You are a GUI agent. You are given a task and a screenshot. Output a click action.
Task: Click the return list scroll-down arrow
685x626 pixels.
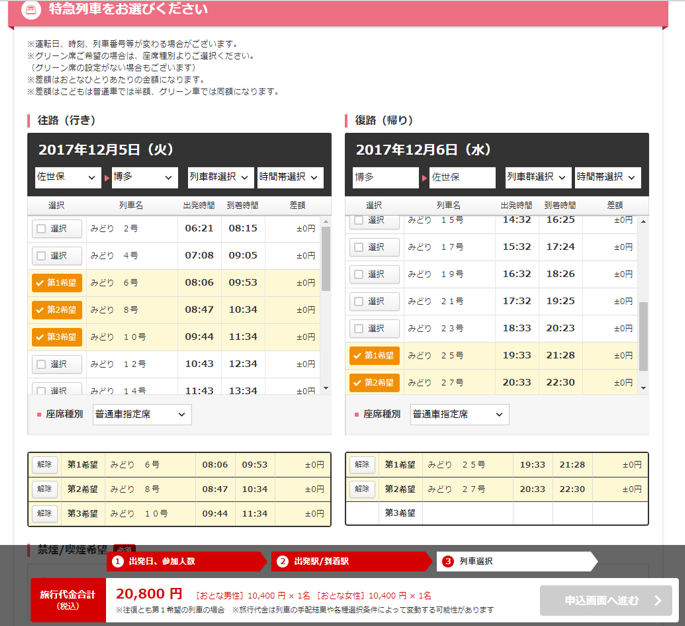[643, 388]
